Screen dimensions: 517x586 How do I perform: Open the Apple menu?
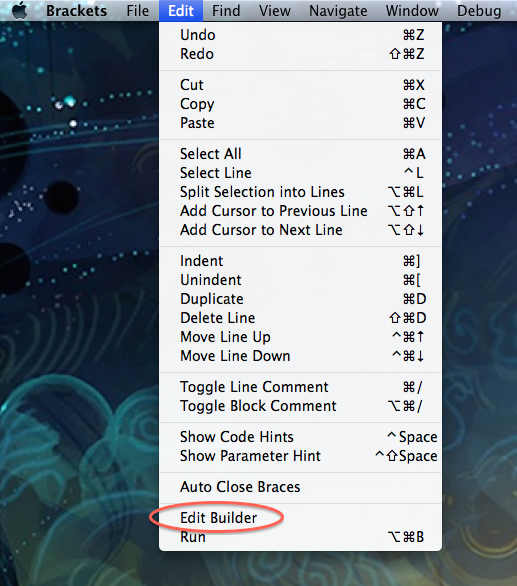tap(20, 10)
